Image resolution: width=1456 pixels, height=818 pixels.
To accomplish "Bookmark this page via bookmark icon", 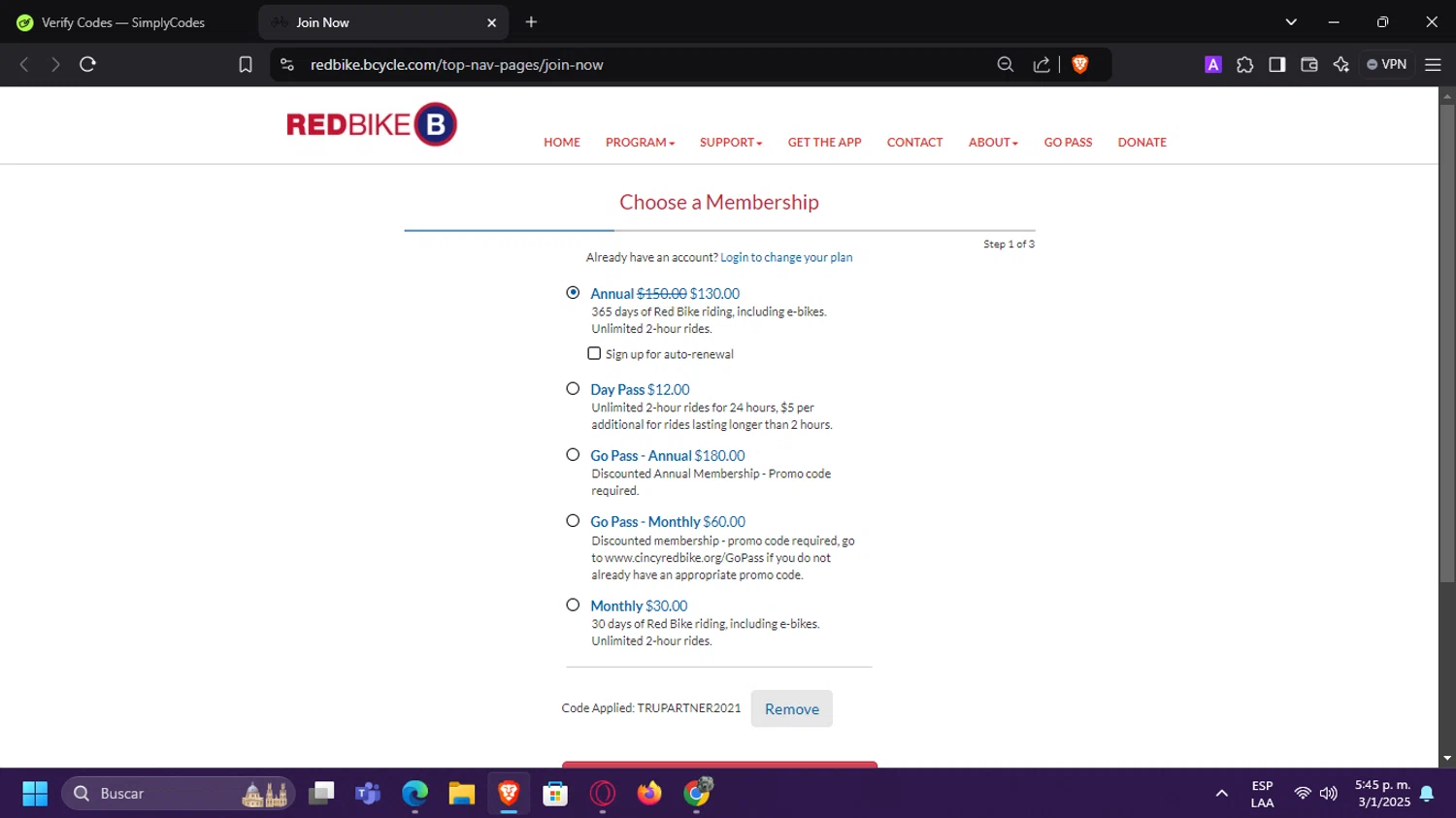I will (246, 64).
